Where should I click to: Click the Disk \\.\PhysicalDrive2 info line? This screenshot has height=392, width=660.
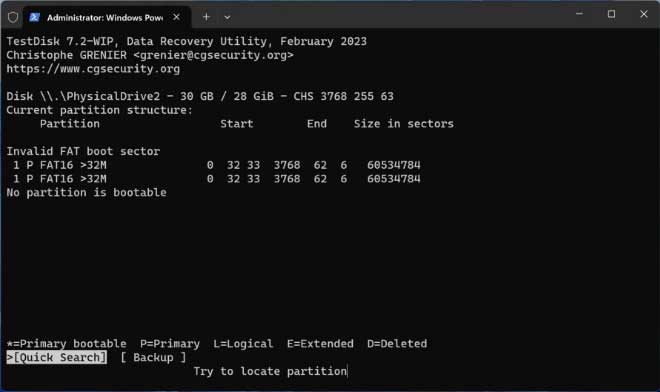pyautogui.click(x=200, y=96)
